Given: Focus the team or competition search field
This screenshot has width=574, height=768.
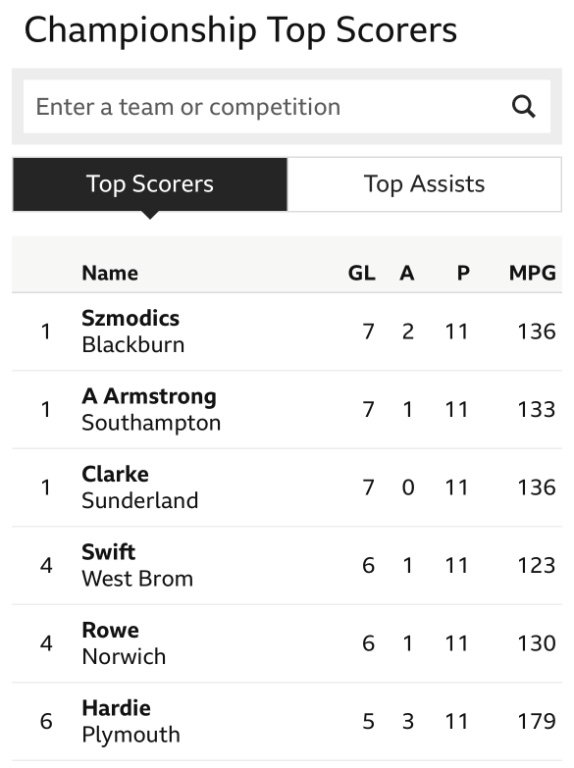Looking at the screenshot, I should (x=287, y=107).
